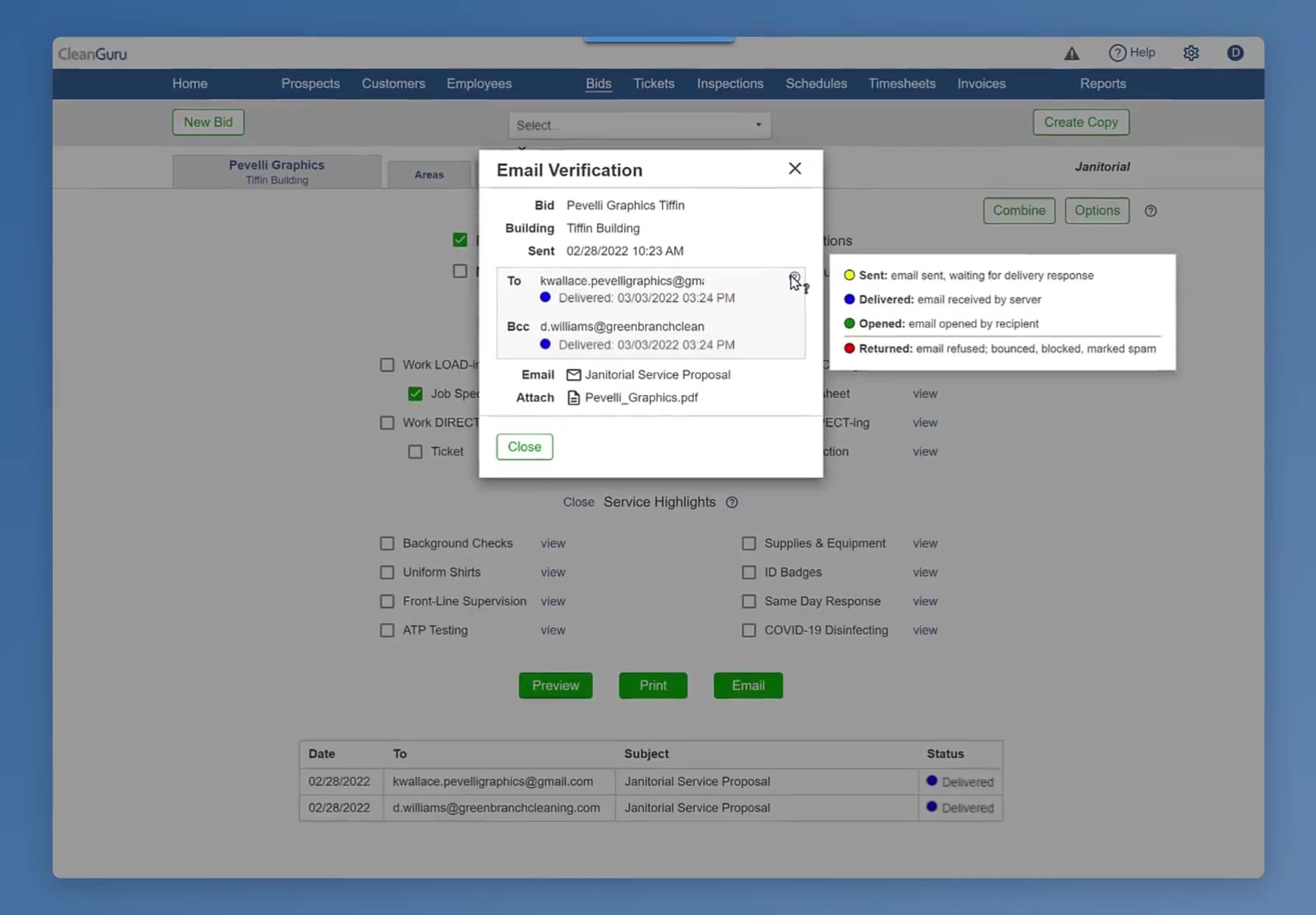Enable the Uniform Shirts checkbox

pos(387,573)
